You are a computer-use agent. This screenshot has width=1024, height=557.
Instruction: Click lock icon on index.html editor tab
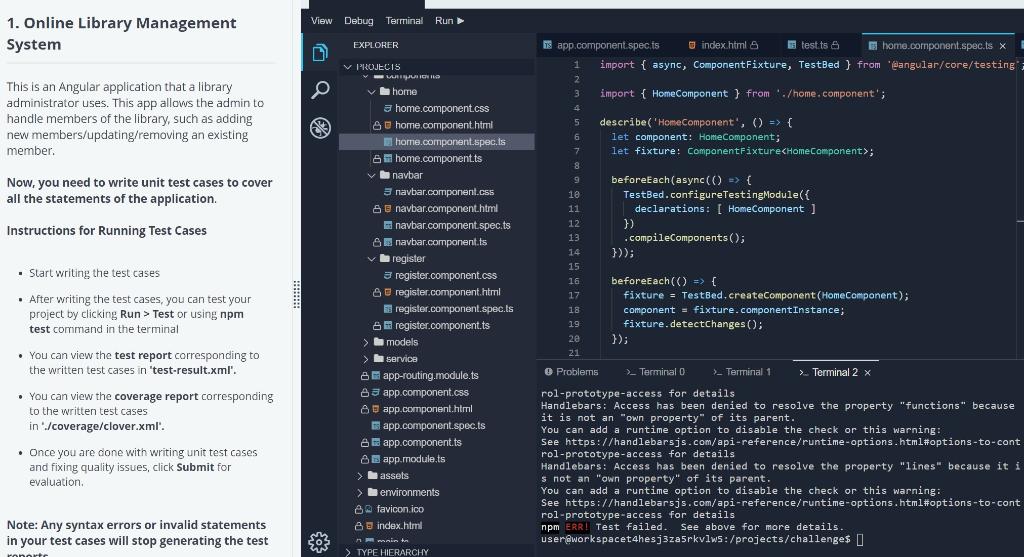pos(754,45)
